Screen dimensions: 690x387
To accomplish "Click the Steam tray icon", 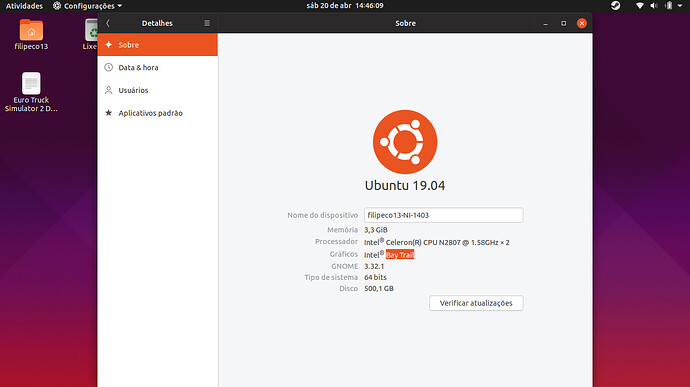I will pos(616,6).
